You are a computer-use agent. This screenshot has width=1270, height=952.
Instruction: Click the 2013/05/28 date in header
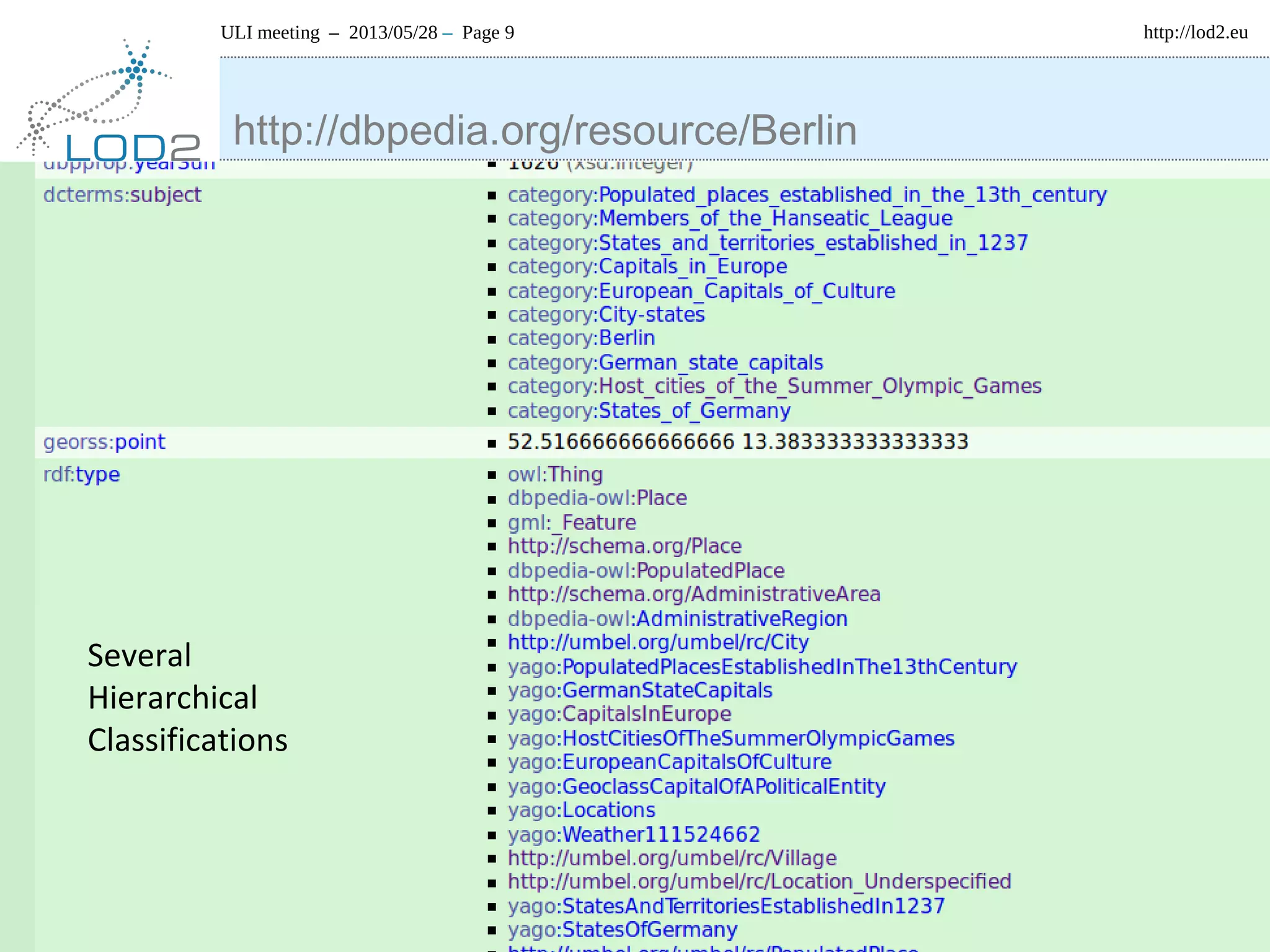pyautogui.click(x=393, y=32)
